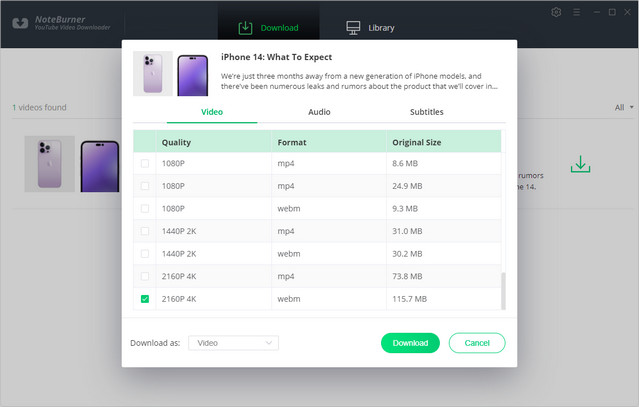
Task: Click the monitor icon of the Library tab
Action: [x=353, y=28]
